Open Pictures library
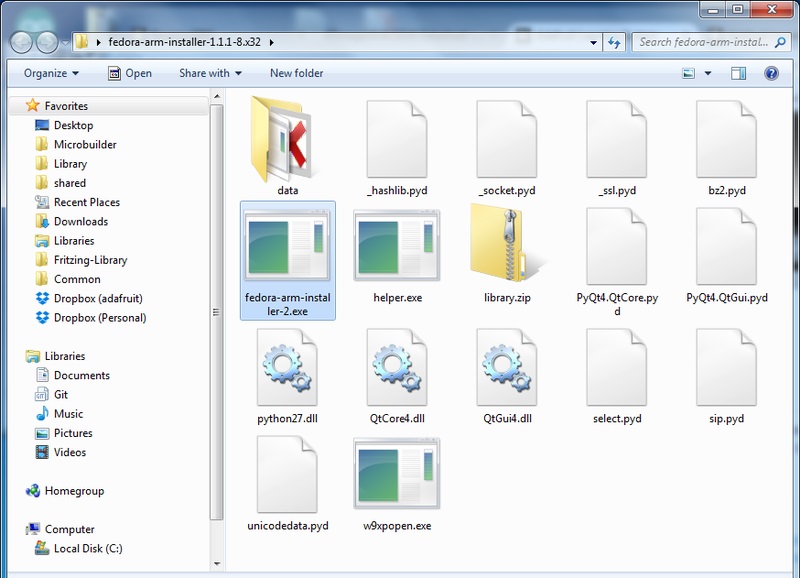This screenshot has width=800, height=578. [x=73, y=433]
